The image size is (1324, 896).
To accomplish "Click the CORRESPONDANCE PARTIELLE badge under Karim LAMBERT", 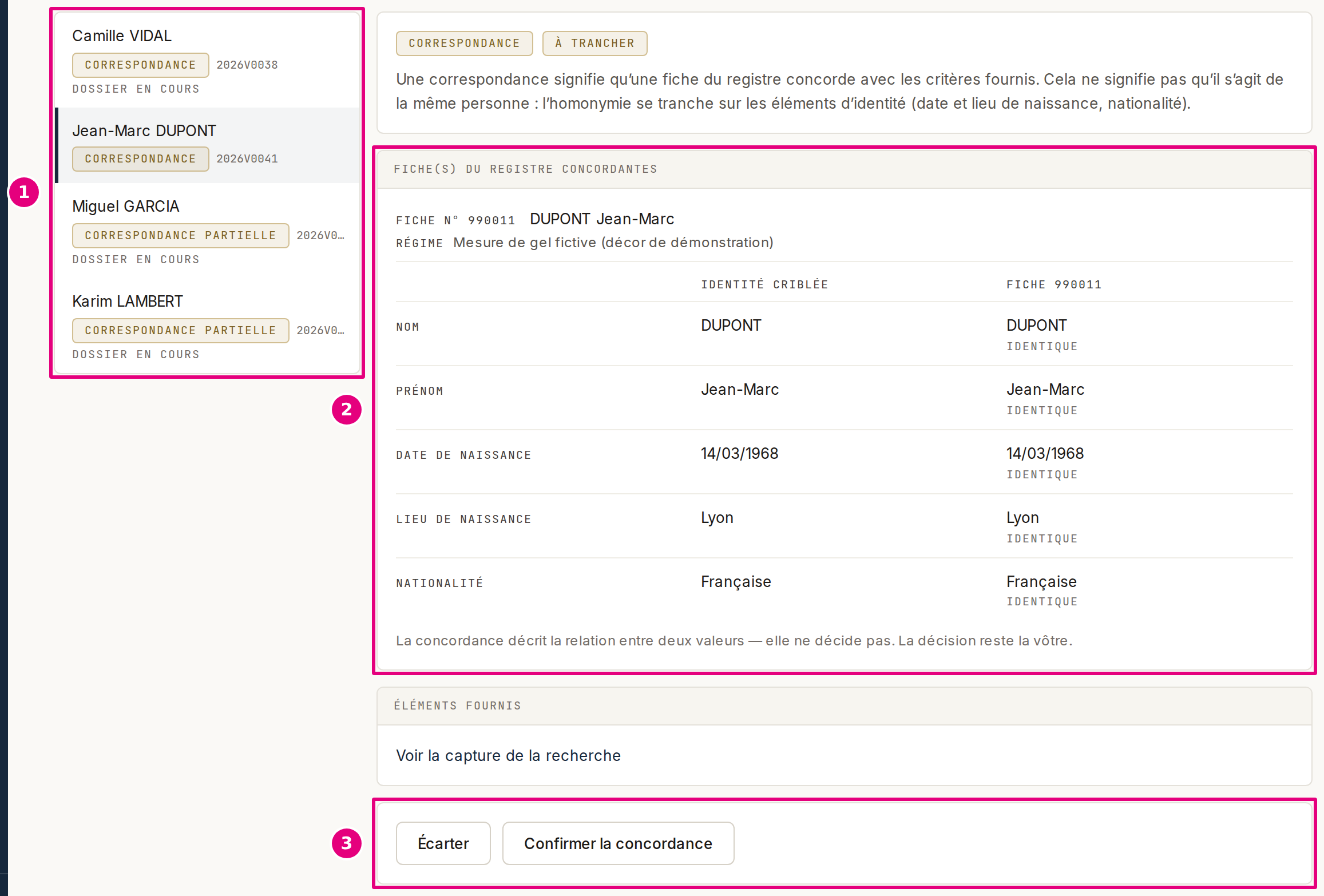I will [180, 331].
